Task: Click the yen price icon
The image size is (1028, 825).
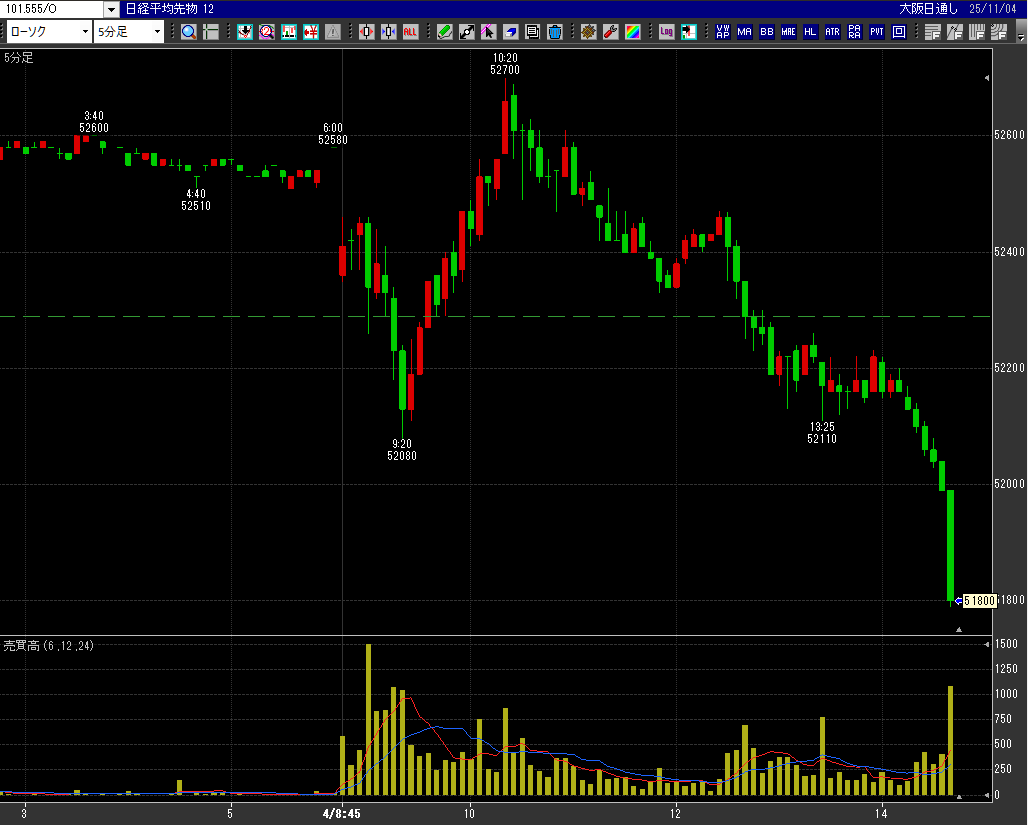Action: pos(311,32)
